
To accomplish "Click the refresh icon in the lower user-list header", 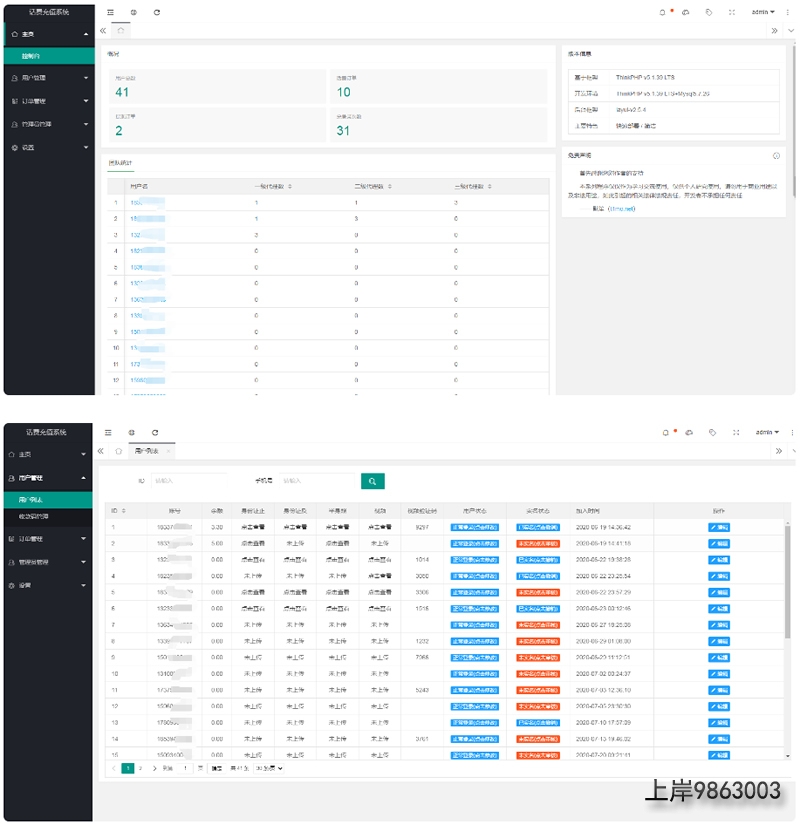I will pyautogui.click(x=155, y=432).
